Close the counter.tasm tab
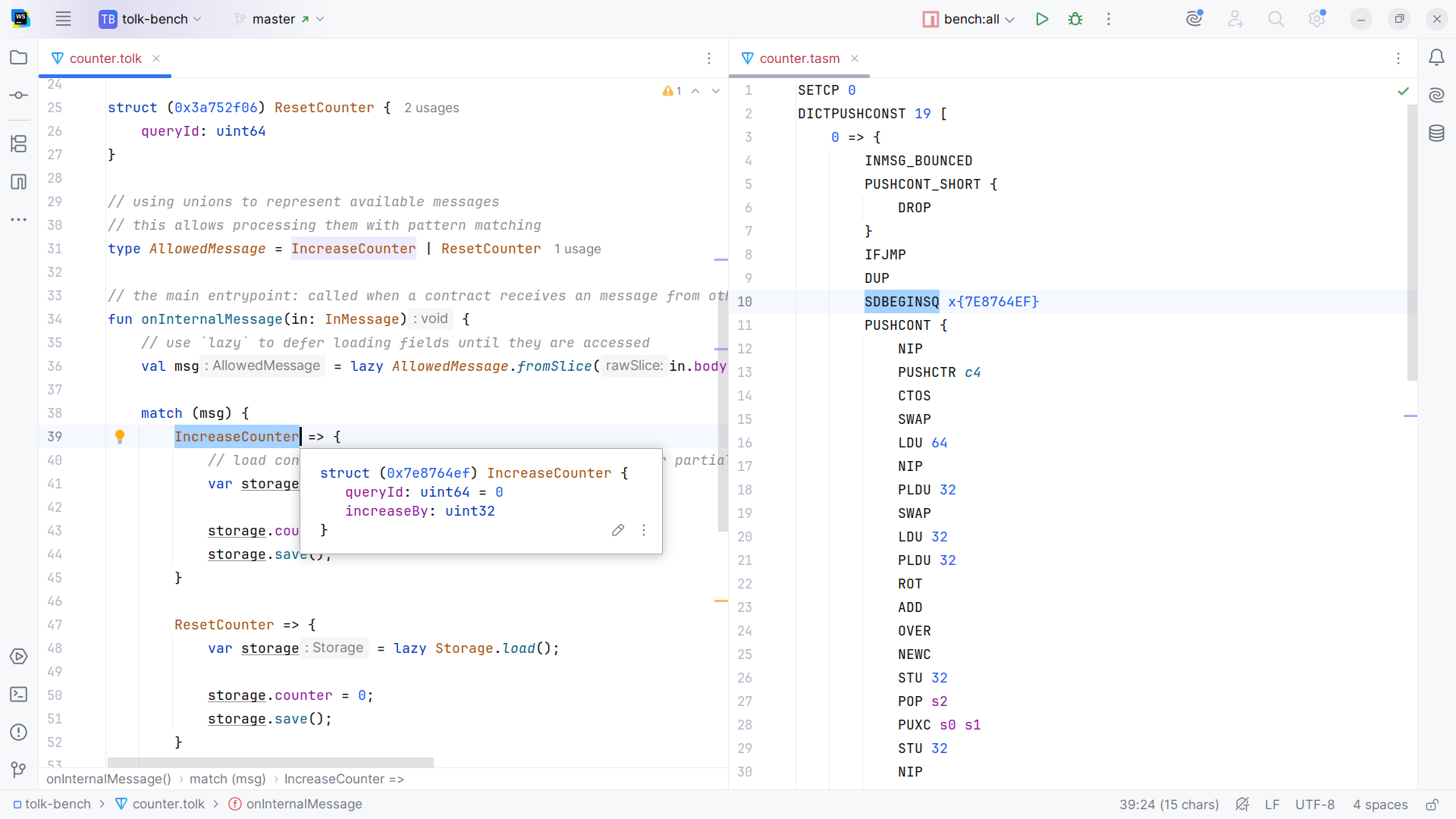 pos(855,58)
